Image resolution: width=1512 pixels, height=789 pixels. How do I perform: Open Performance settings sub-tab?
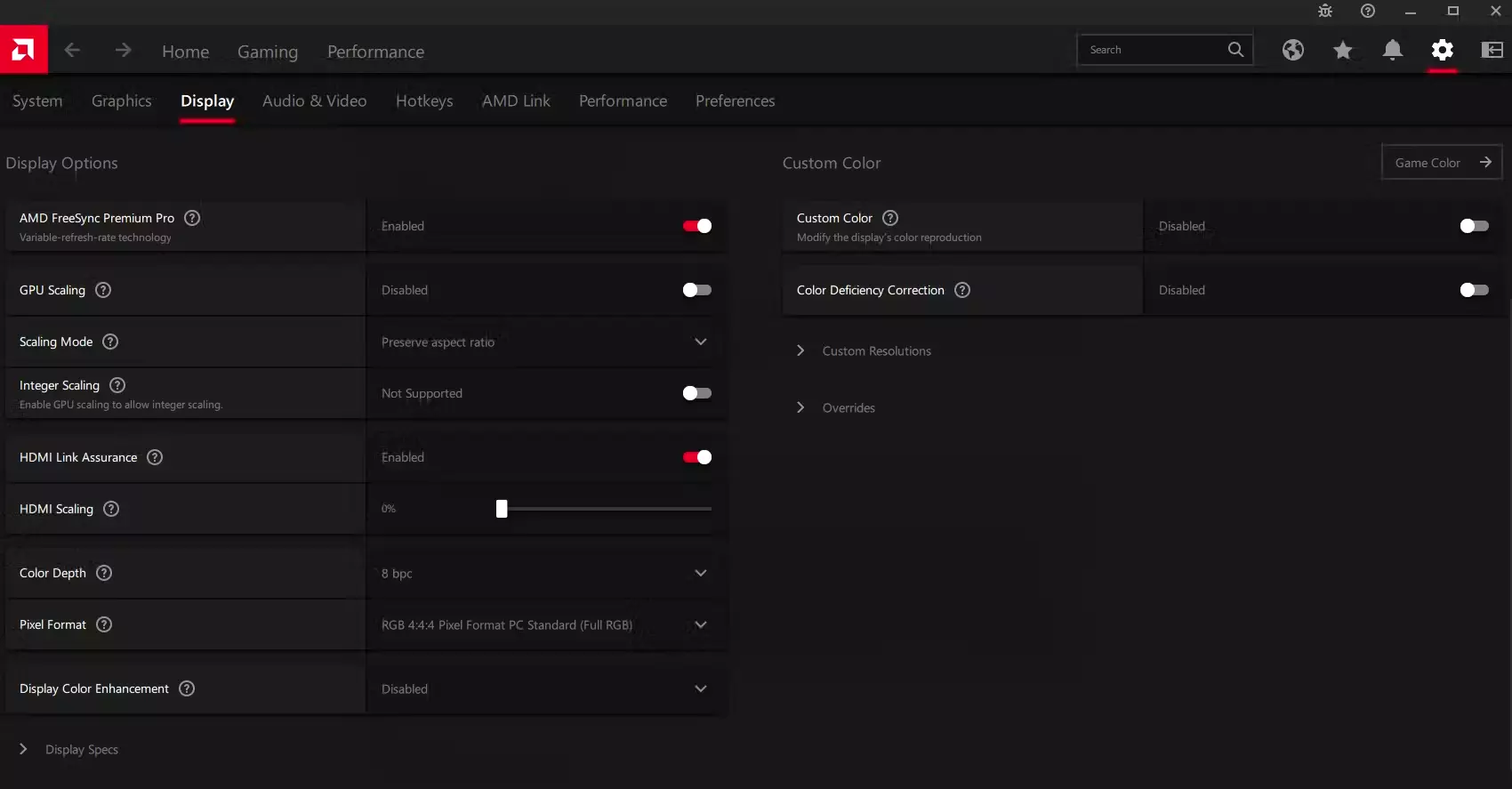[x=623, y=101]
